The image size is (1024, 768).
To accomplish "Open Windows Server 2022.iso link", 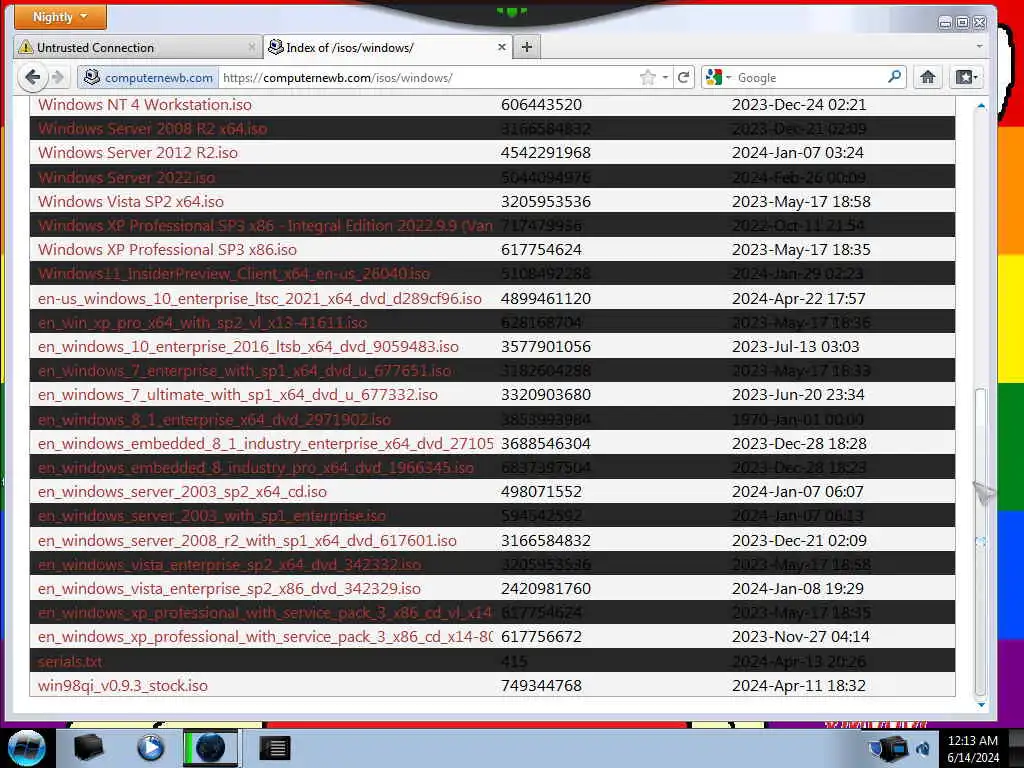I will point(127,177).
